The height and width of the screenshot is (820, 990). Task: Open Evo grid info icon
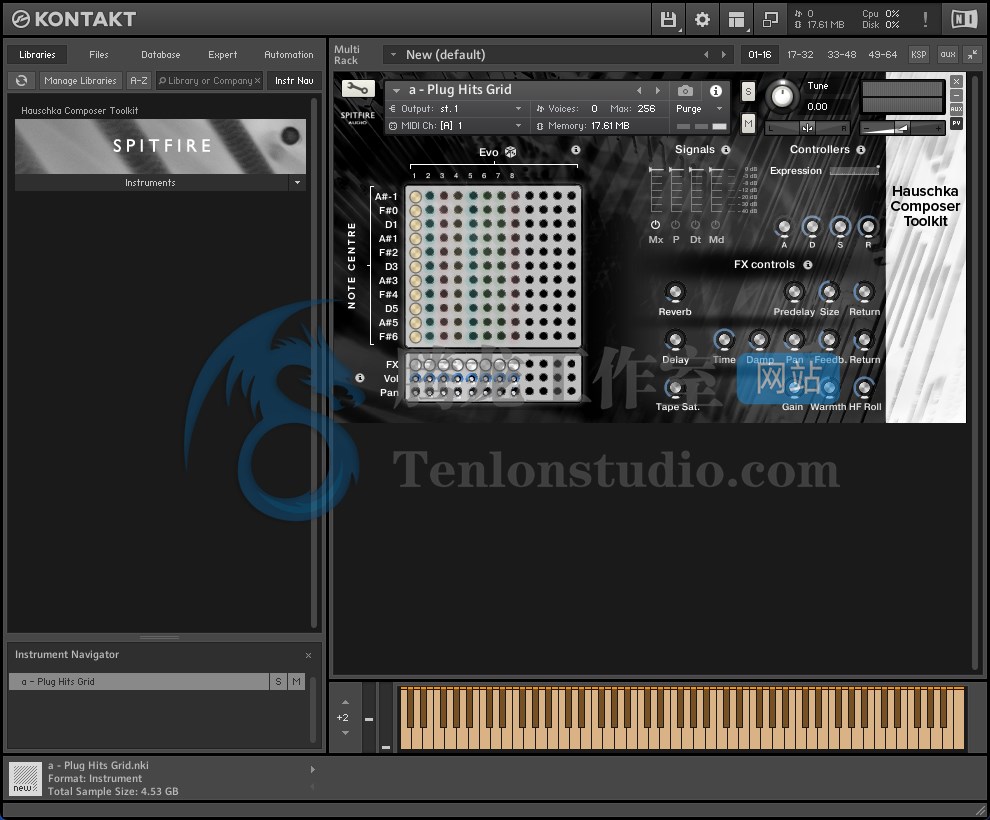(576, 150)
